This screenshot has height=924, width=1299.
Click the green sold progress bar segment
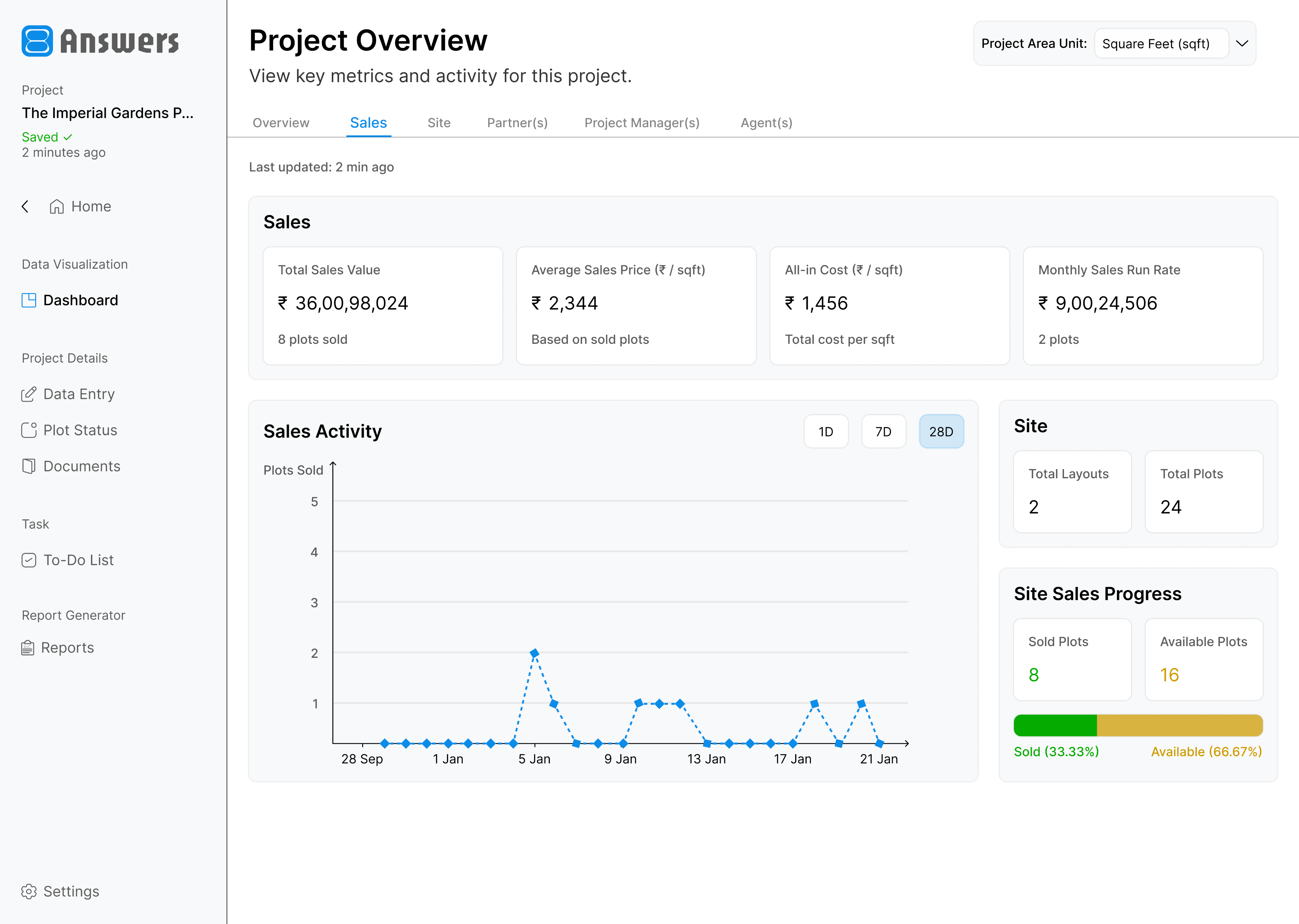(x=1055, y=725)
